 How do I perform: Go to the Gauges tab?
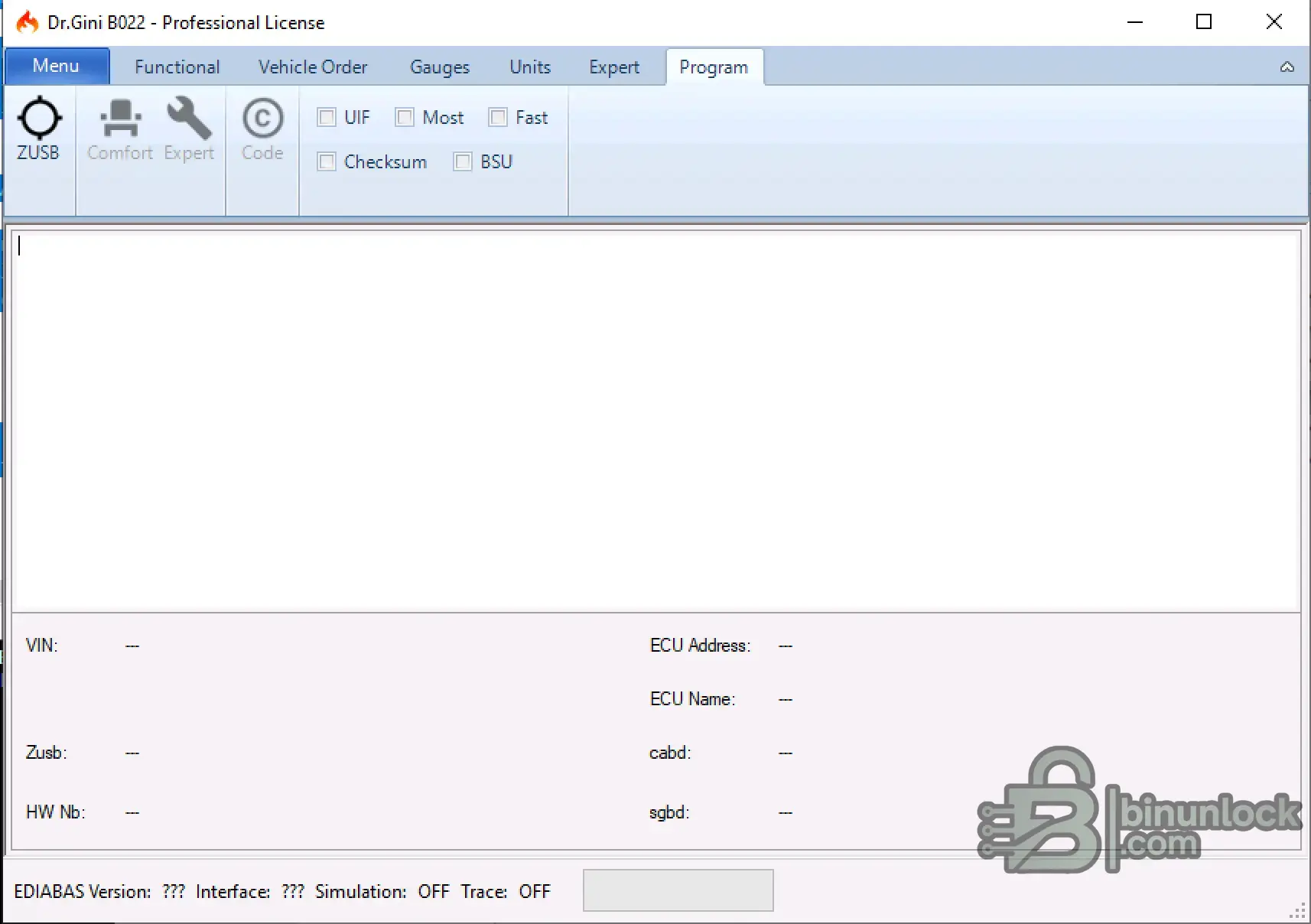(440, 67)
